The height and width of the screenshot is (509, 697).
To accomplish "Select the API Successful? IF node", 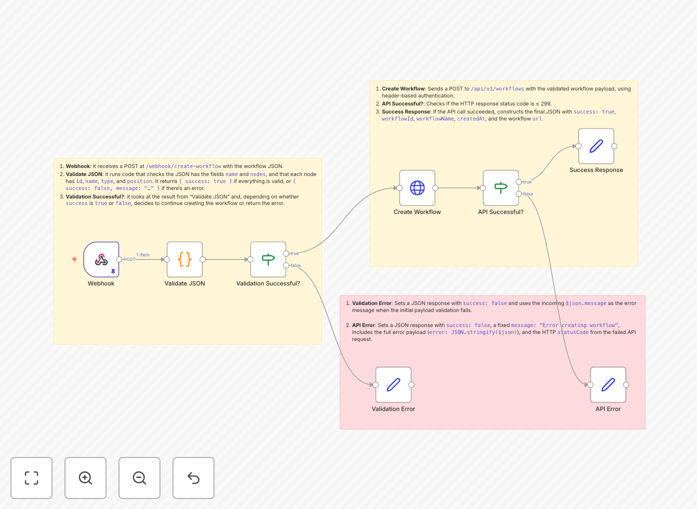I will [x=501, y=188].
